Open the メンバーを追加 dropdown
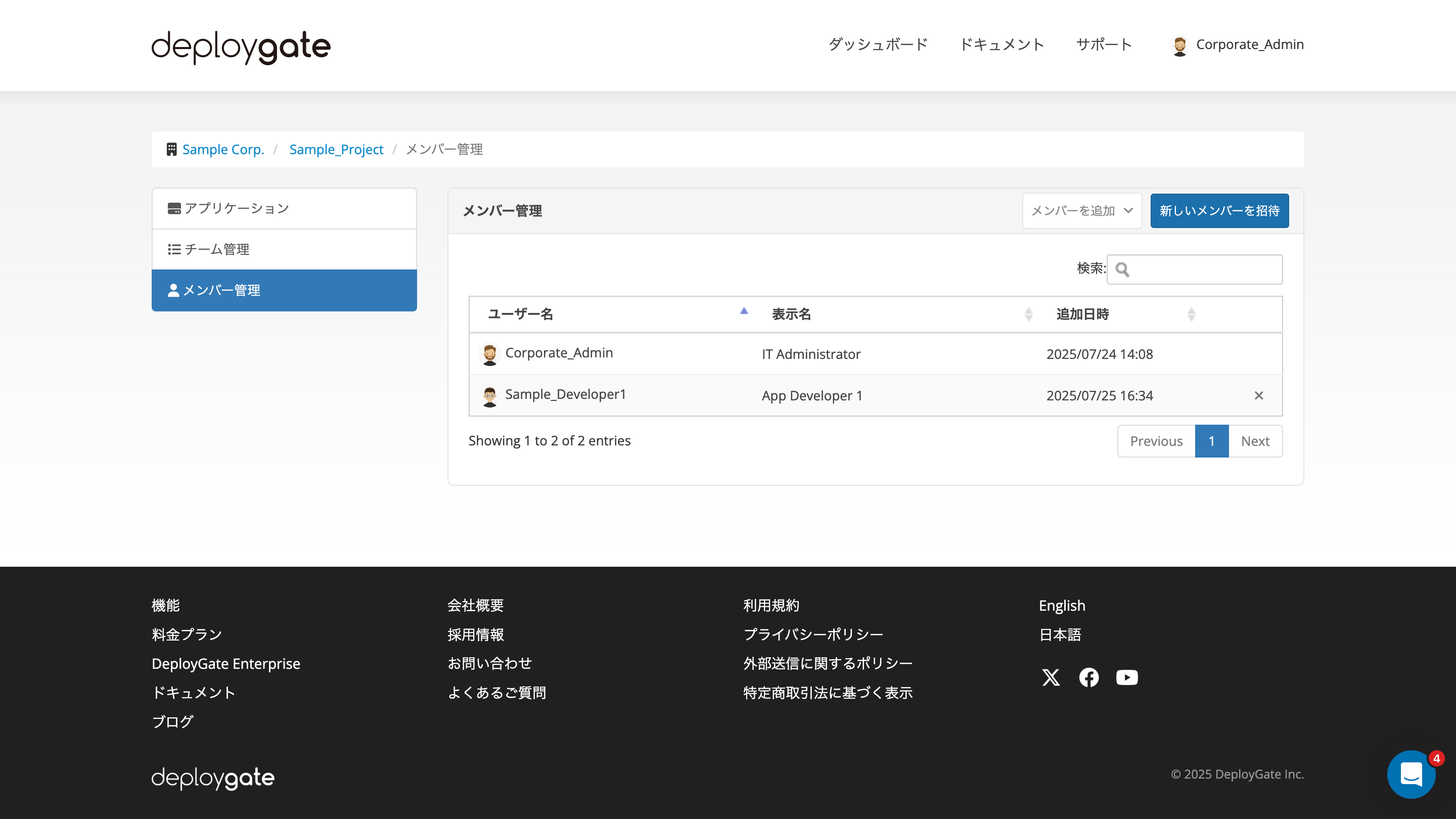Image resolution: width=1456 pixels, height=819 pixels. click(x=1081, y=210)
